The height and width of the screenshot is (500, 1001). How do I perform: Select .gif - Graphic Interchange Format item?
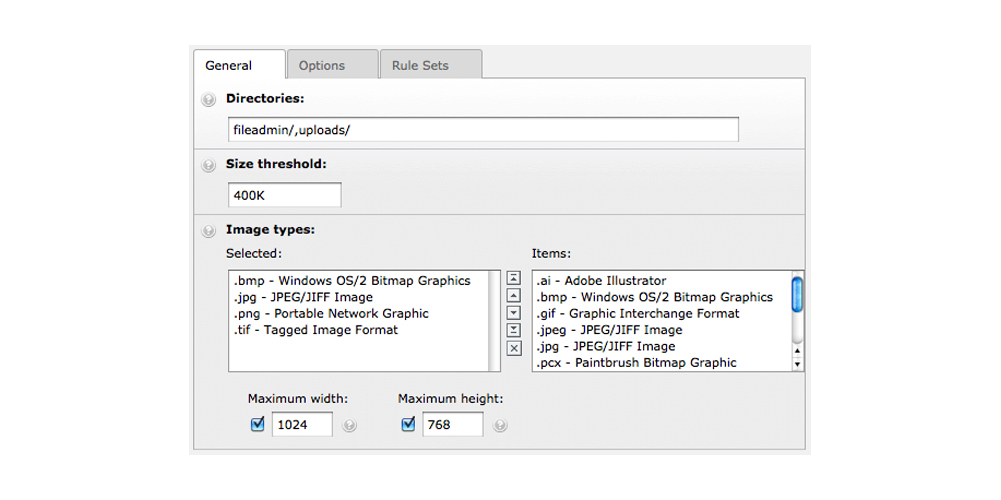click(638, 314)
